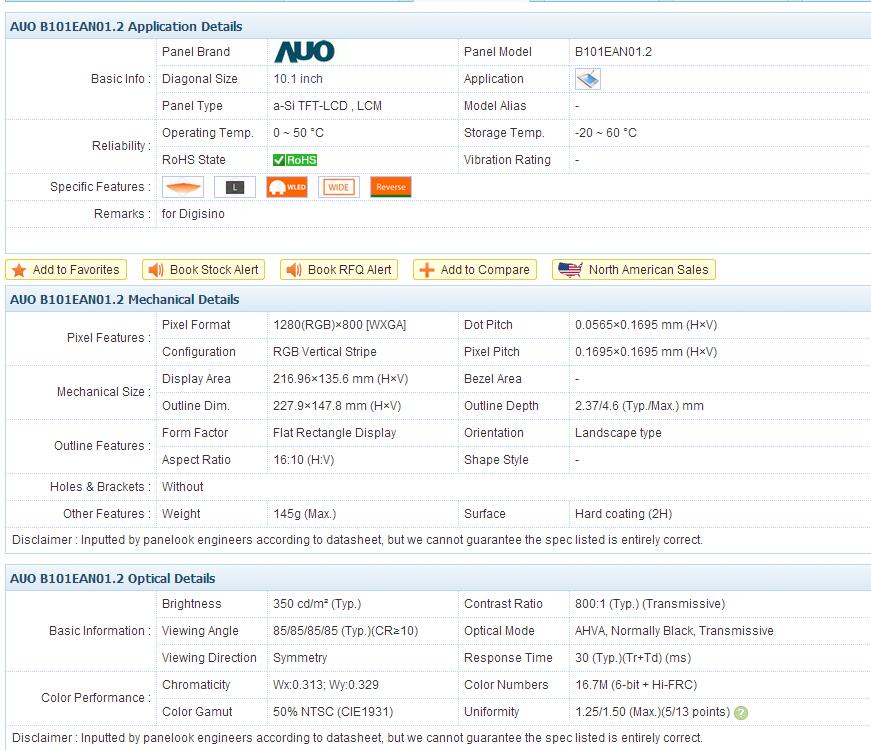Click the orange slim panel feature icon
This screenshot has height=750, width=871.
(183, 187)
